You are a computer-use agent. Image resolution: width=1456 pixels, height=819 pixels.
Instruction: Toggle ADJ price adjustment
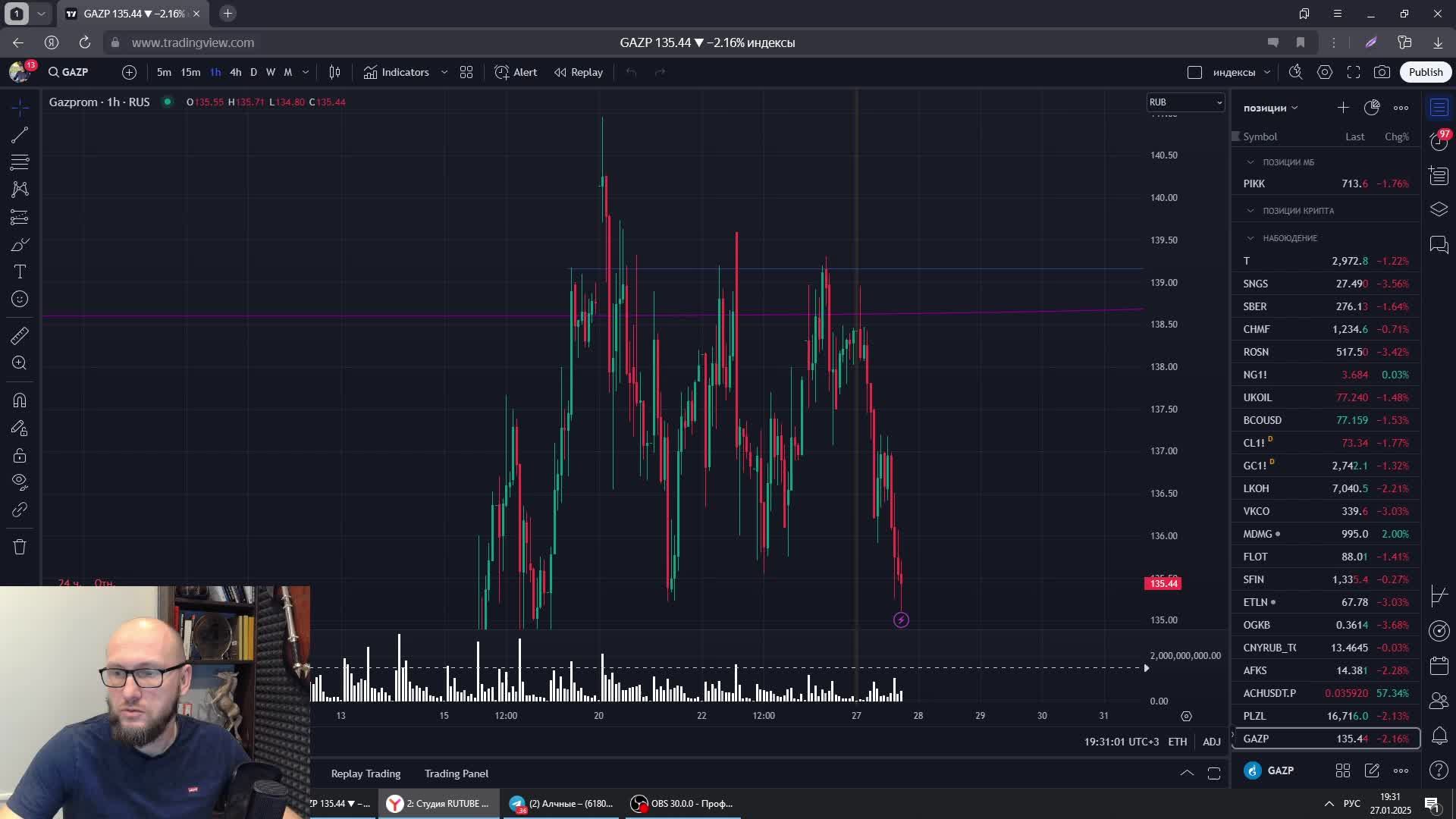[x=1211, y=742]
